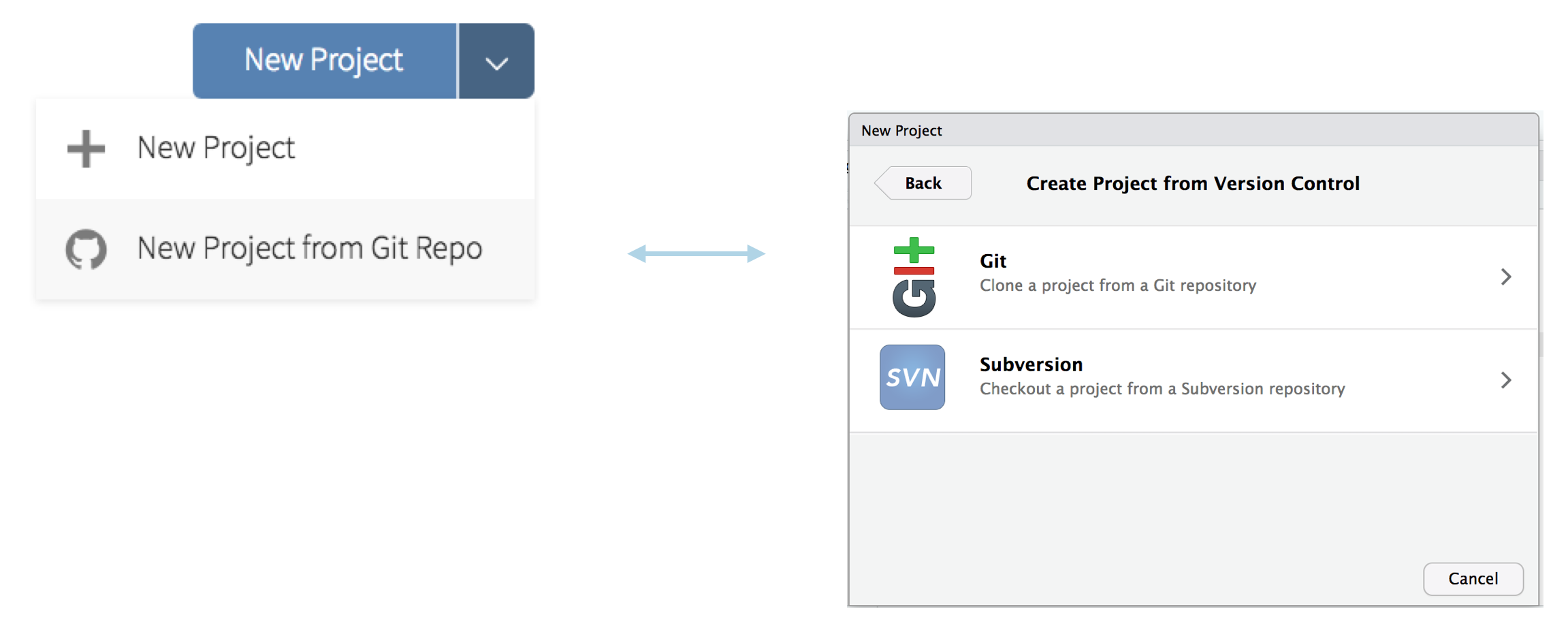Expand the Git option chevron

coord(1506,277)
